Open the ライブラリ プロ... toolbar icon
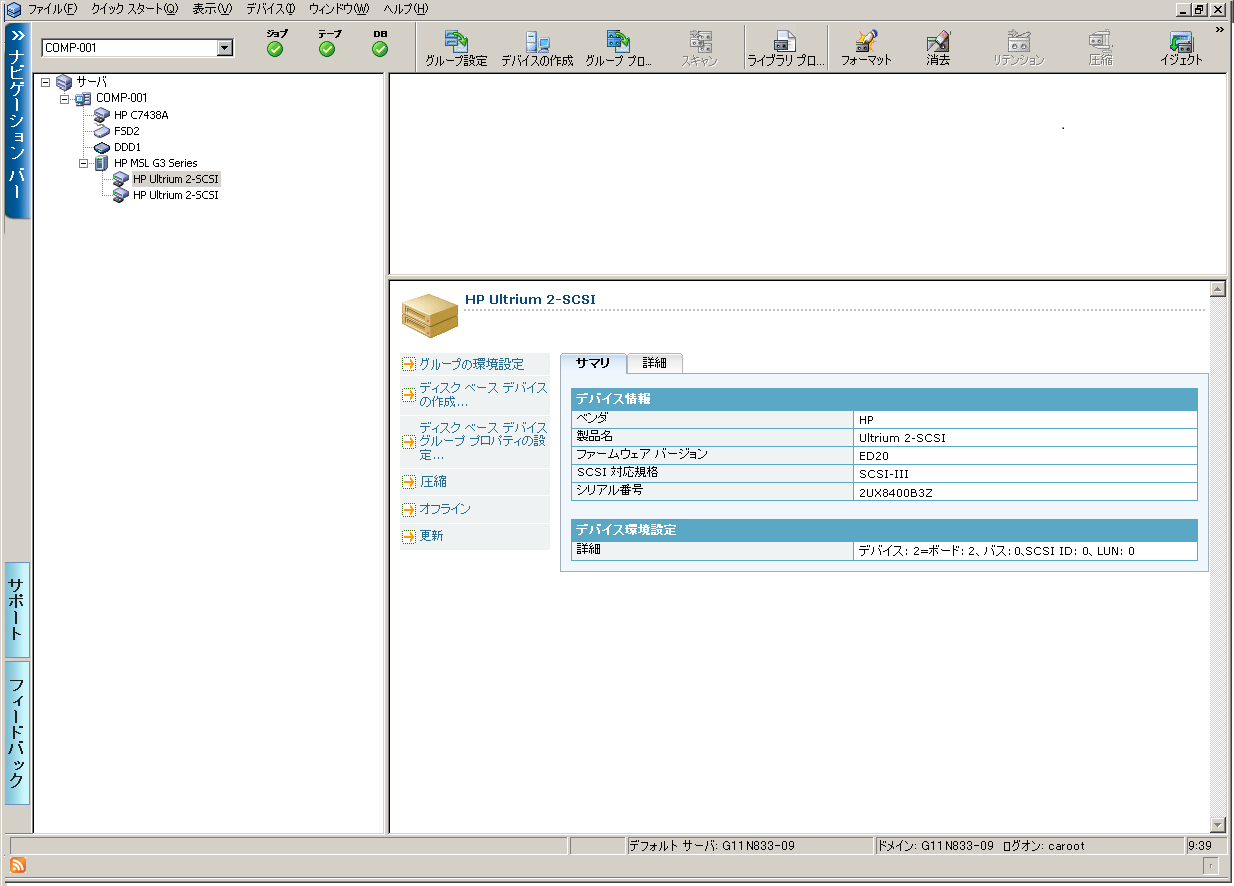Image resolution: width=1234 pixels, height=886 pixels. [x=786, y=48]
